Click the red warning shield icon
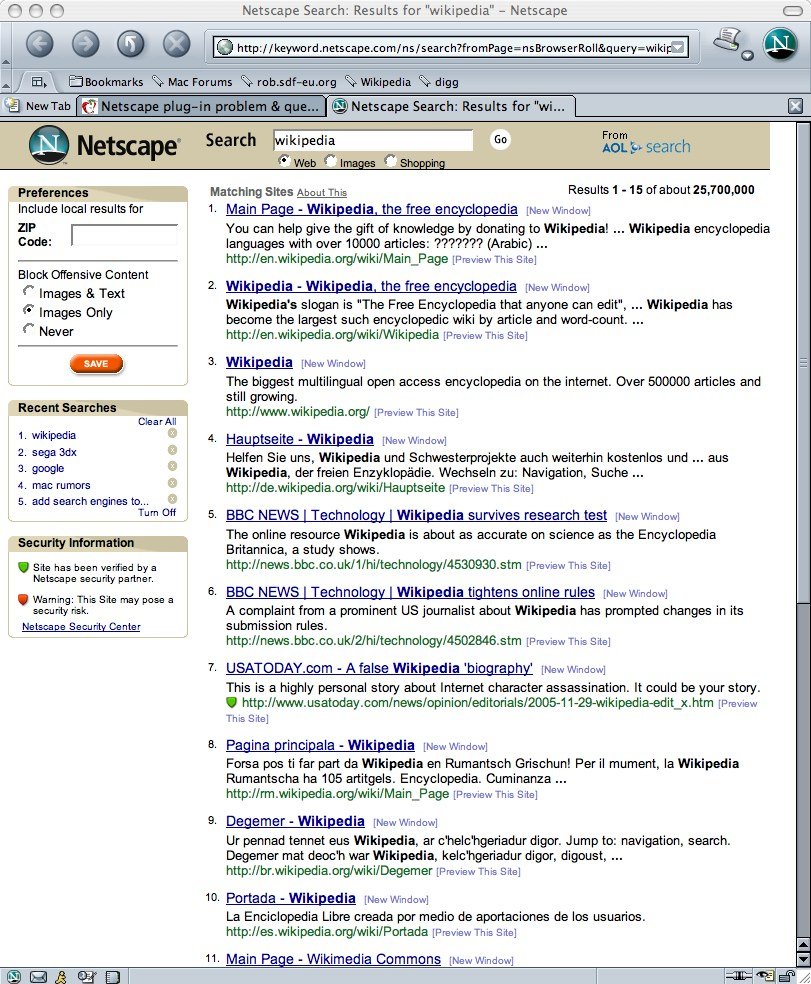Screen dimensions: 811x984 coord(23,599)
